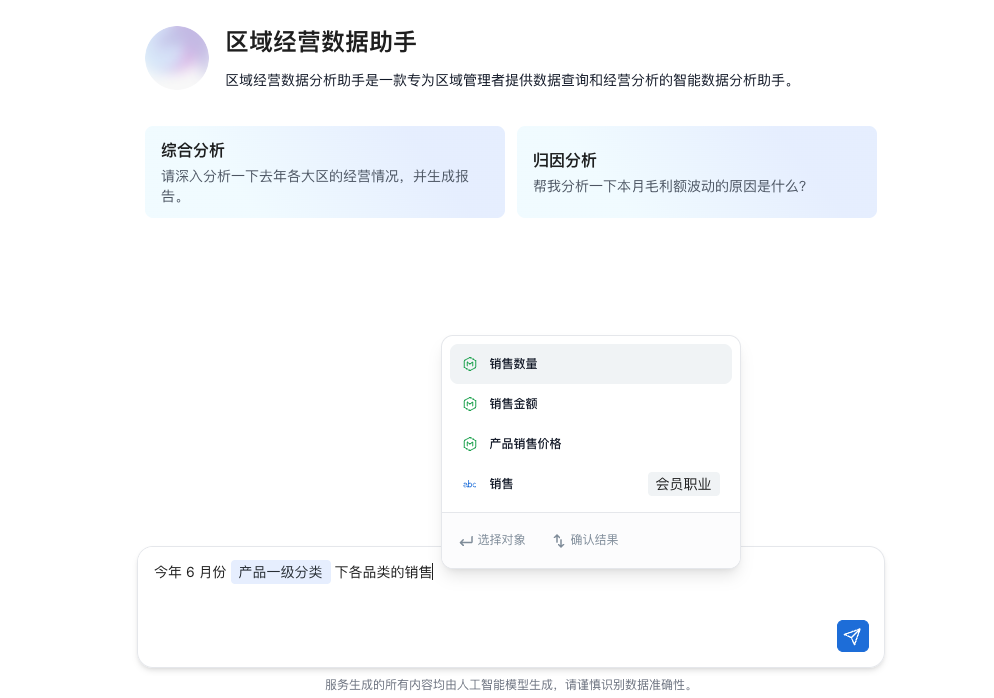Focus the empty area of query input box
The width and height of the screenshot is (994, 698).
(x=480, y=625)
